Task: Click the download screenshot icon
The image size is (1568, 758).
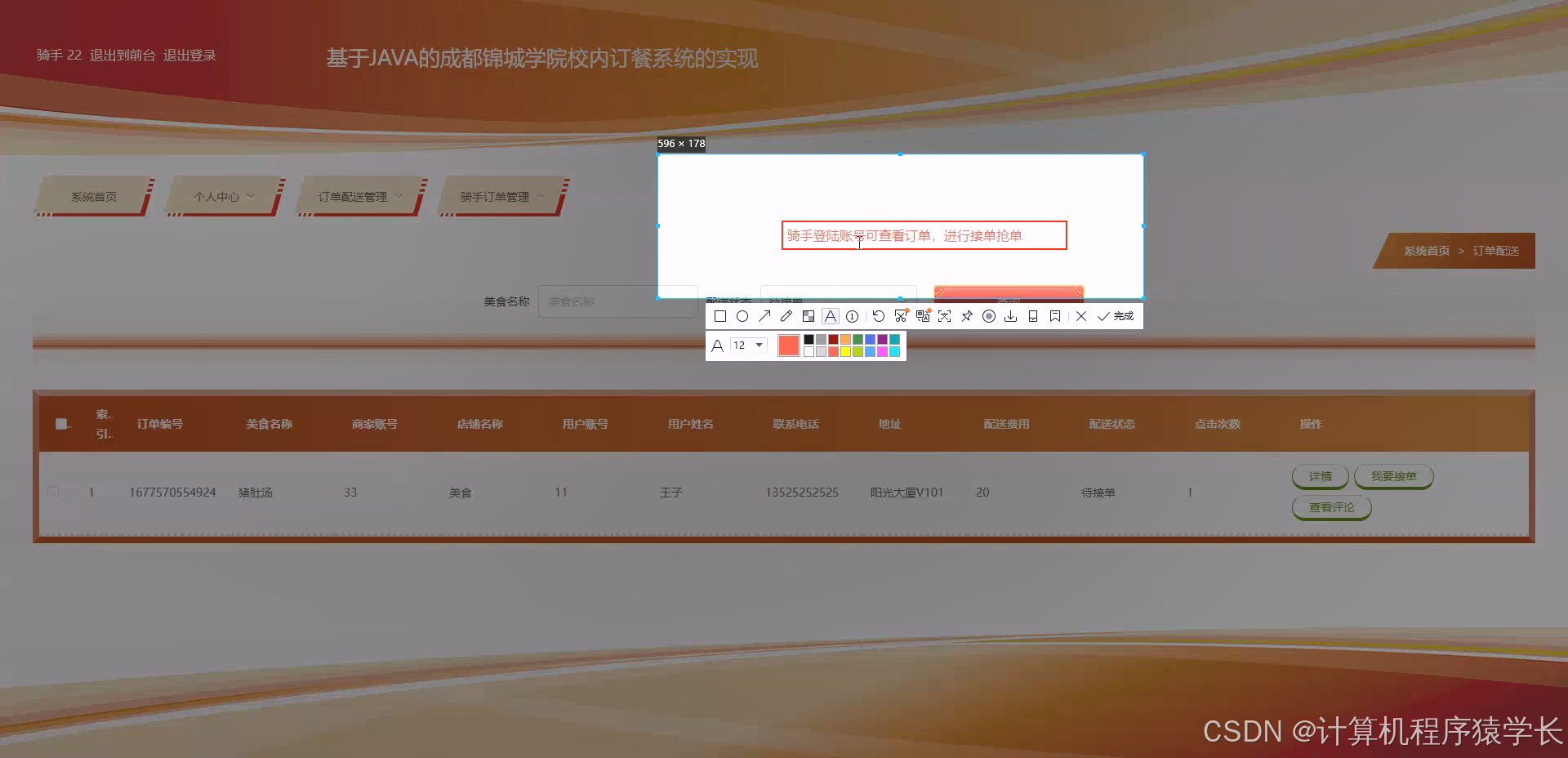Action: click(x=1011, y=316)
